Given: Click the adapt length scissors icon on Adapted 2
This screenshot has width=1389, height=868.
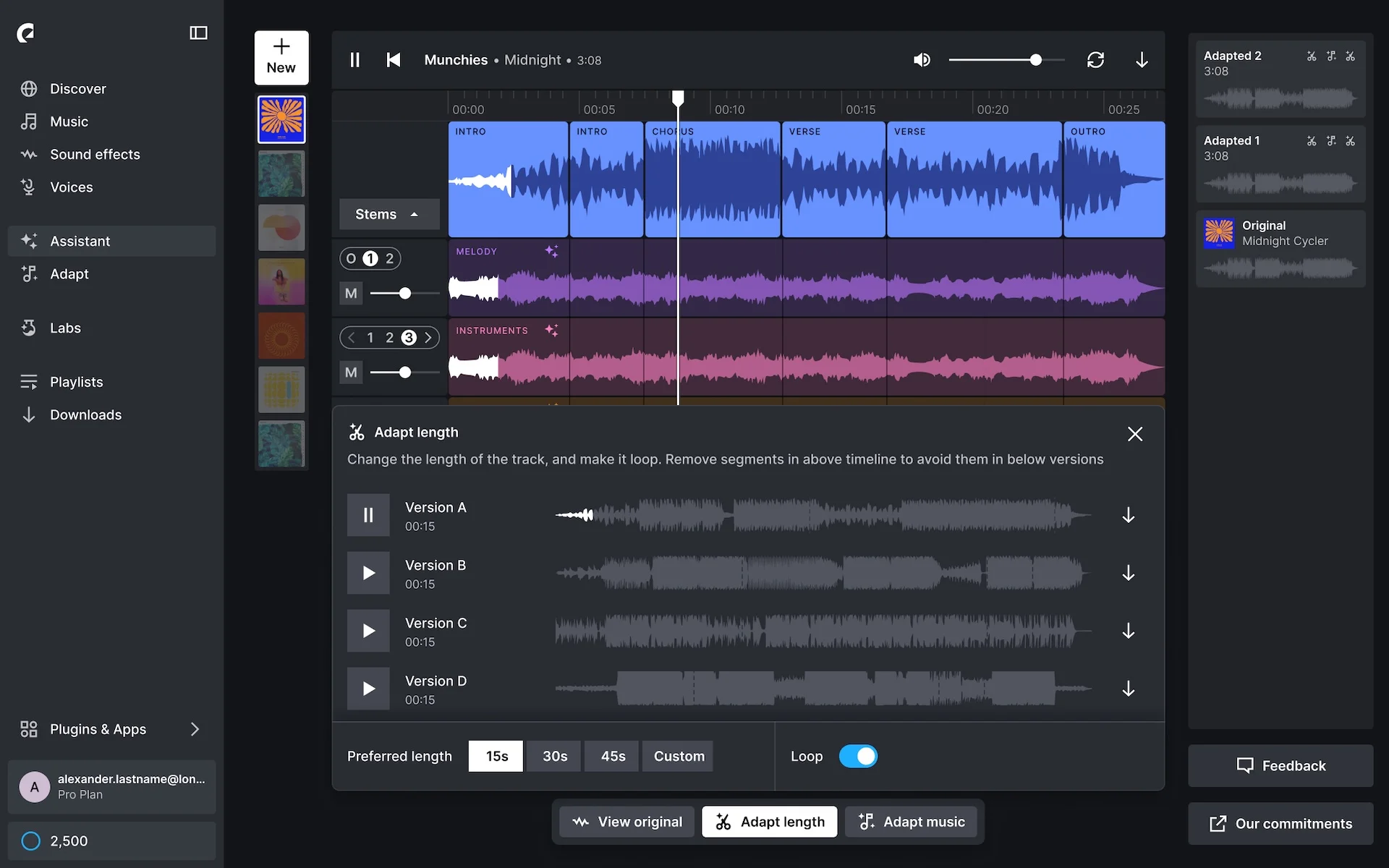Looking at the screenshot, I should (x=1312, y=56).
